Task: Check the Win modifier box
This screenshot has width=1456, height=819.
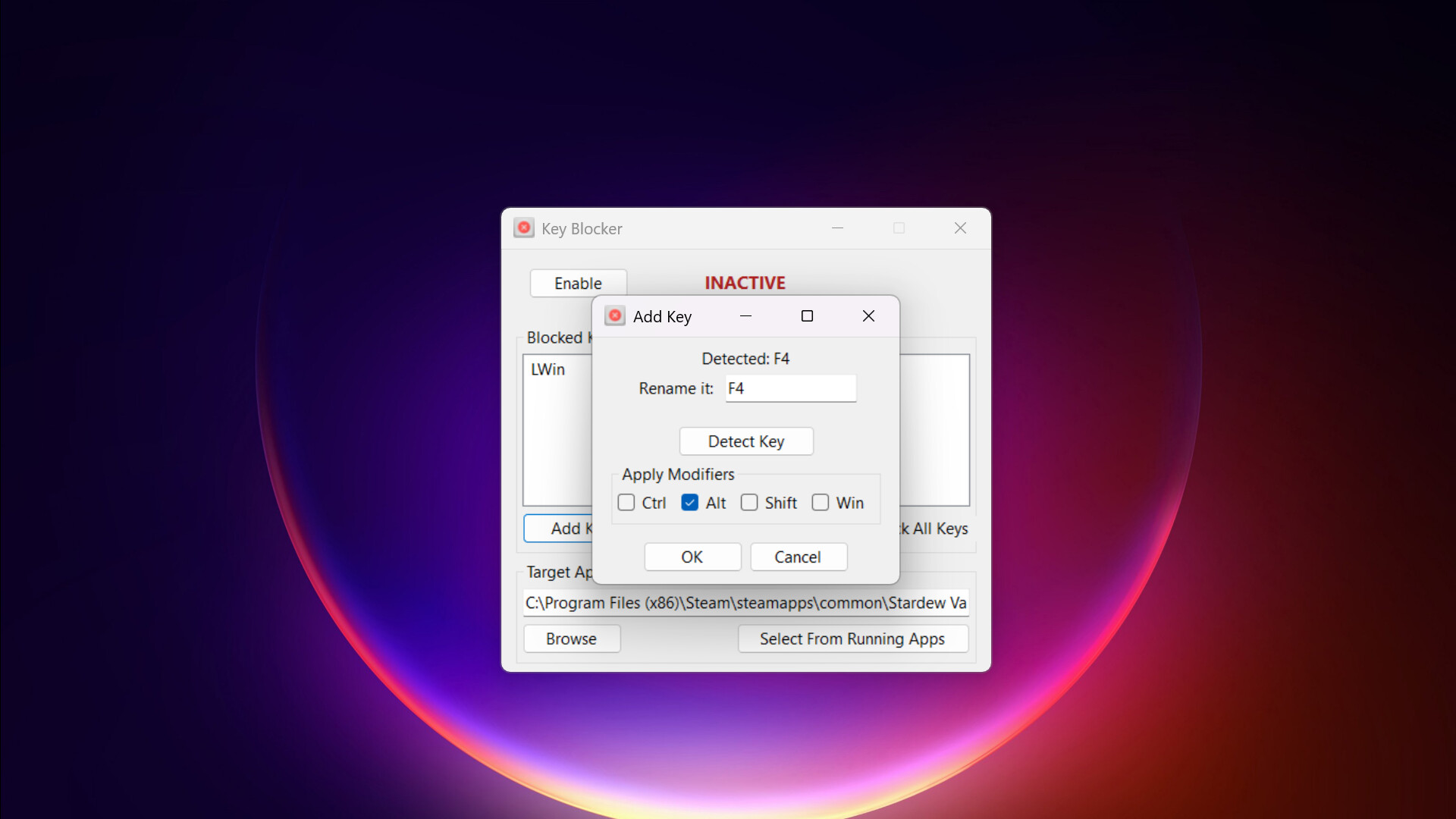Action: pos(821,502)
